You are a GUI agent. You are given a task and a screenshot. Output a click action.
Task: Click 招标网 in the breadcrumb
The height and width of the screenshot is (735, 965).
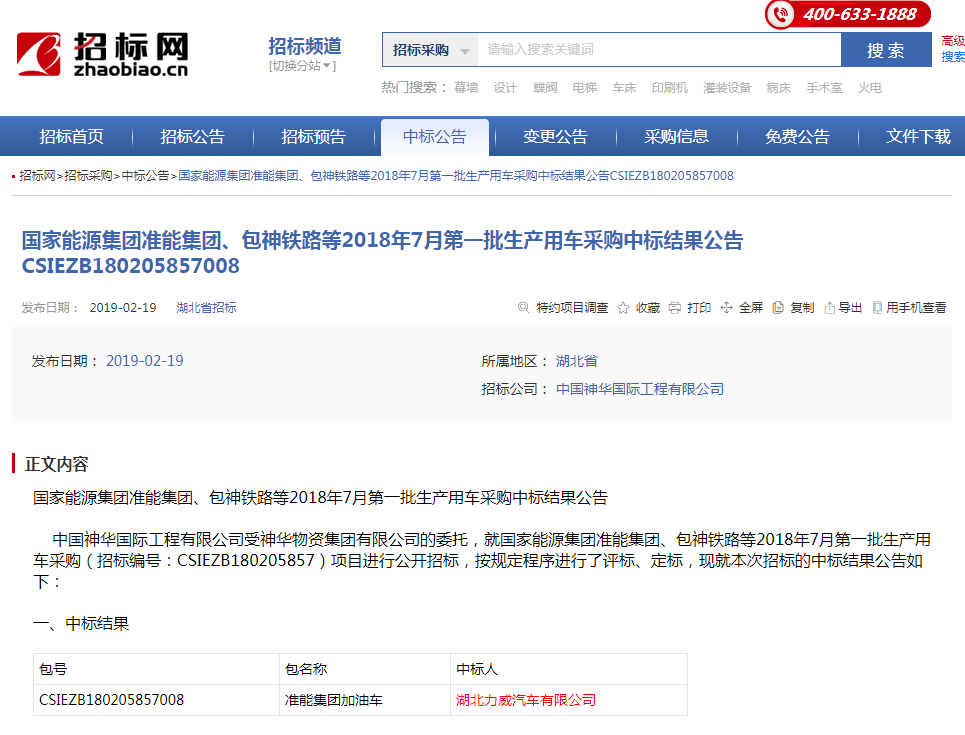[37, 176]
